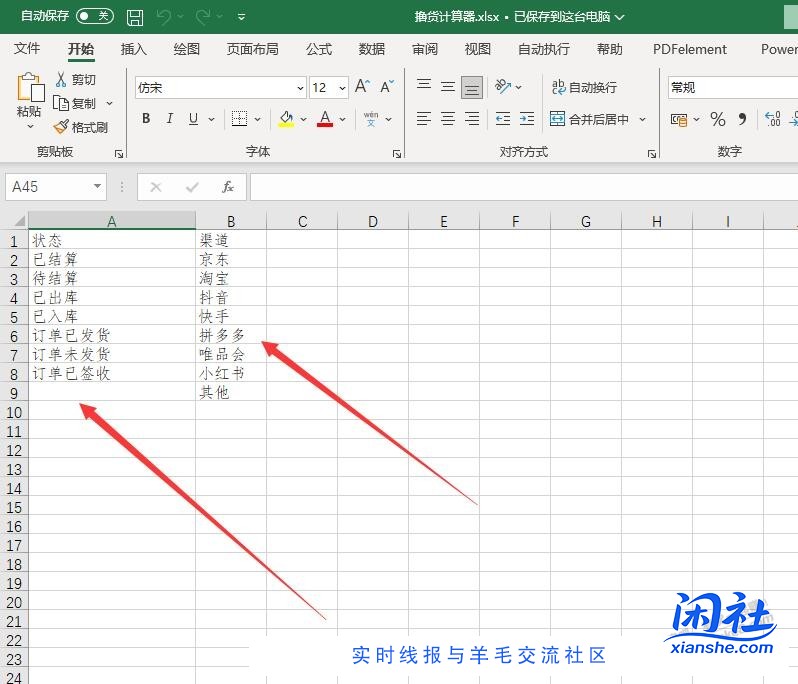Viewport: 798px width, 684px height.
Task: Click percent style icon
Action: tap(718, 120)
